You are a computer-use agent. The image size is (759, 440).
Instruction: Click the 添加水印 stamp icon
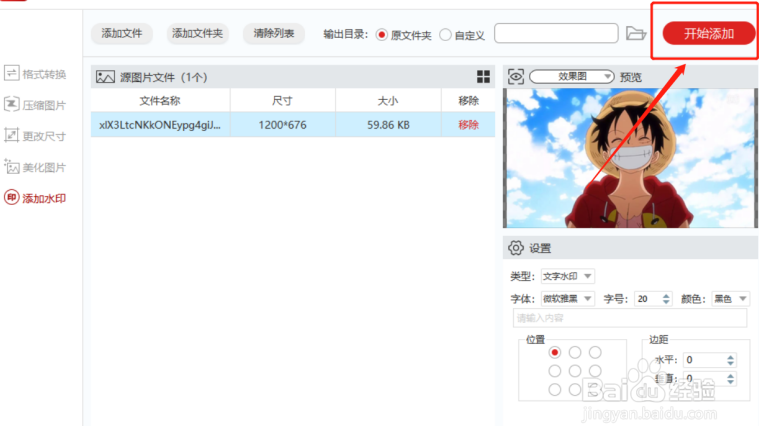click(12, 197)
